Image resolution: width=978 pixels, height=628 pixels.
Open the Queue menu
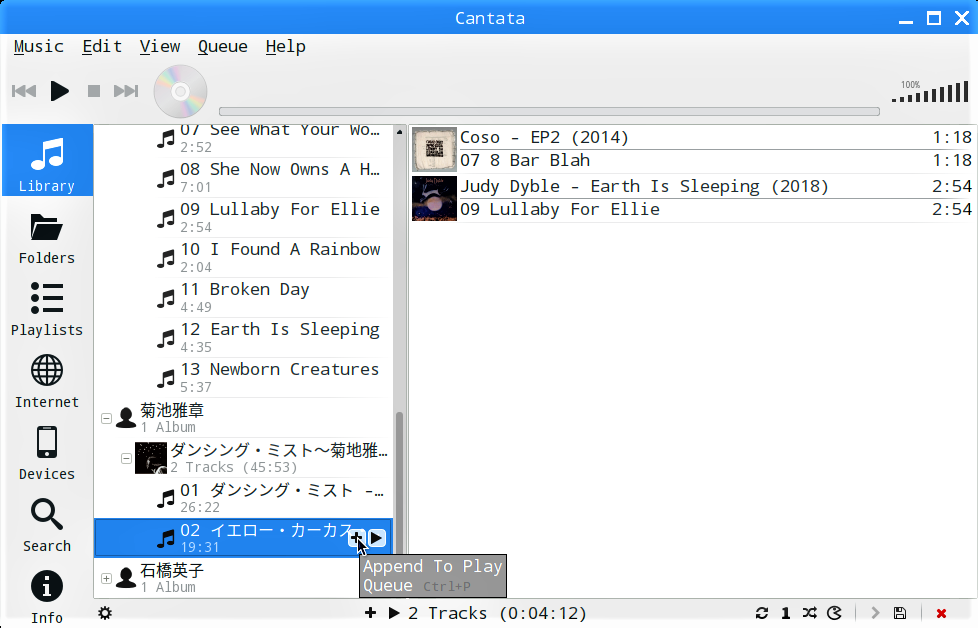pyautogui.click(x=223, y=47)
